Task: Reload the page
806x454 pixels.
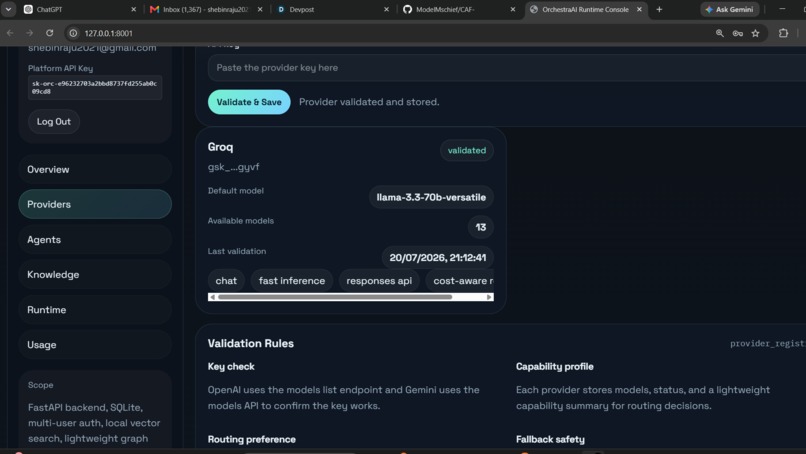Action: (x=49, y=33)
